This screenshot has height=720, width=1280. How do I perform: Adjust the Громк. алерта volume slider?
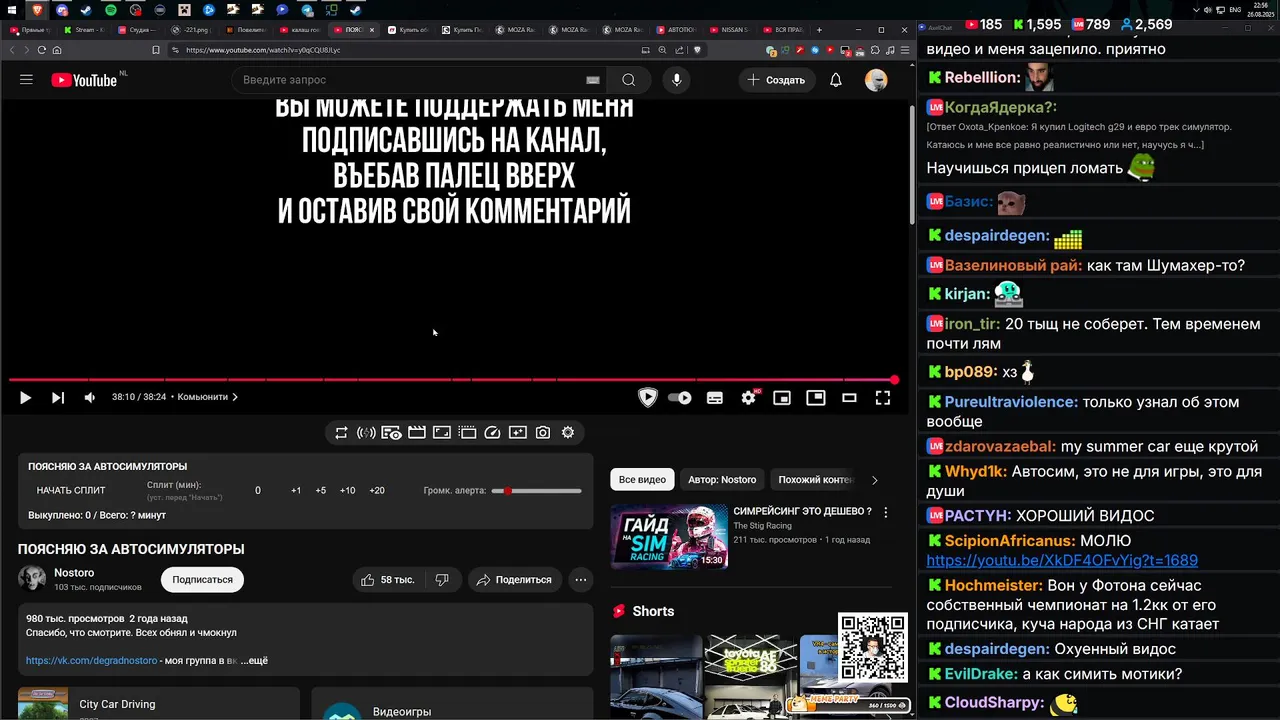point(537,491)
